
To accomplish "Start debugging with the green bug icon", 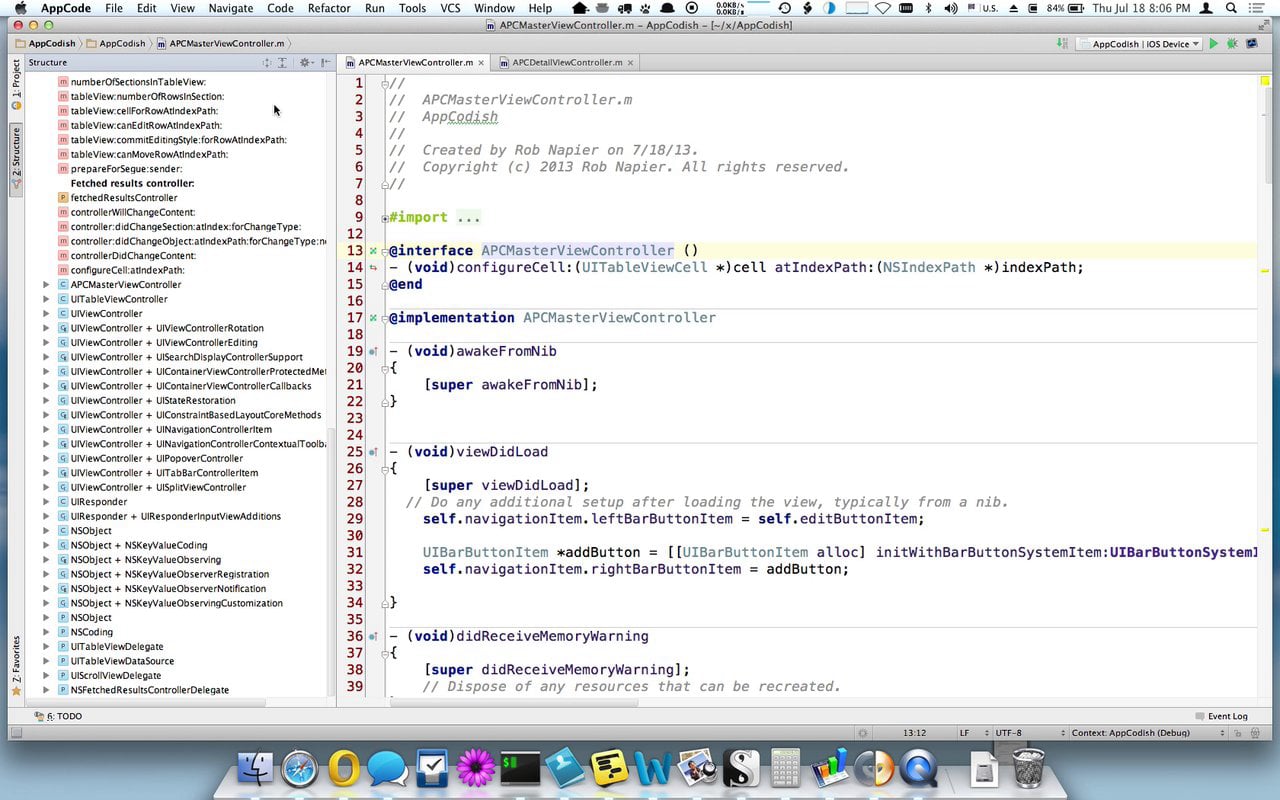I will click(1231, 44).
